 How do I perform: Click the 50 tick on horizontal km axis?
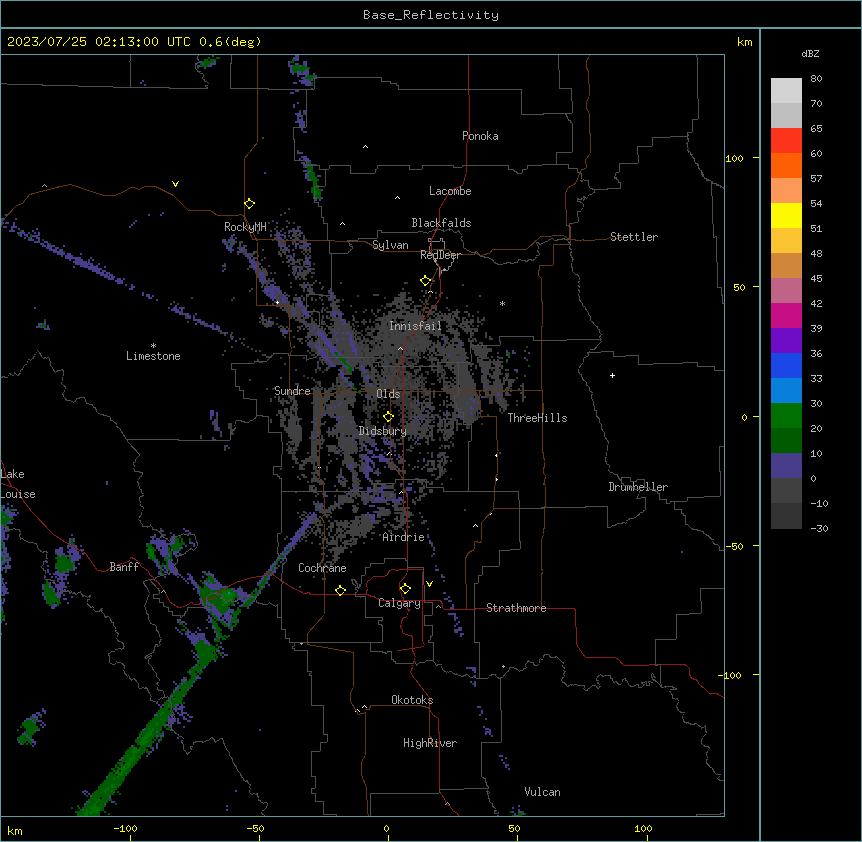[514, 828]
